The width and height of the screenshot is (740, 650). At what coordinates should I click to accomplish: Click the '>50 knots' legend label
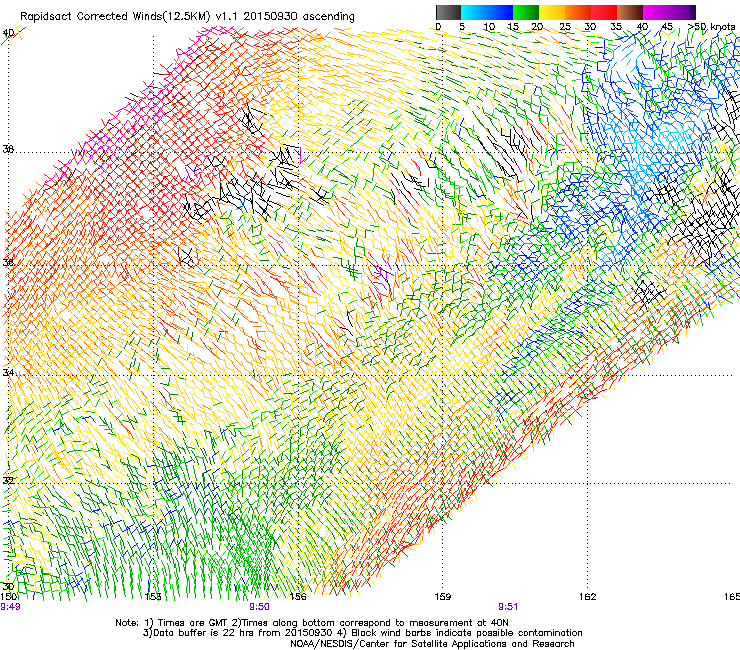(x=711, y=27)
